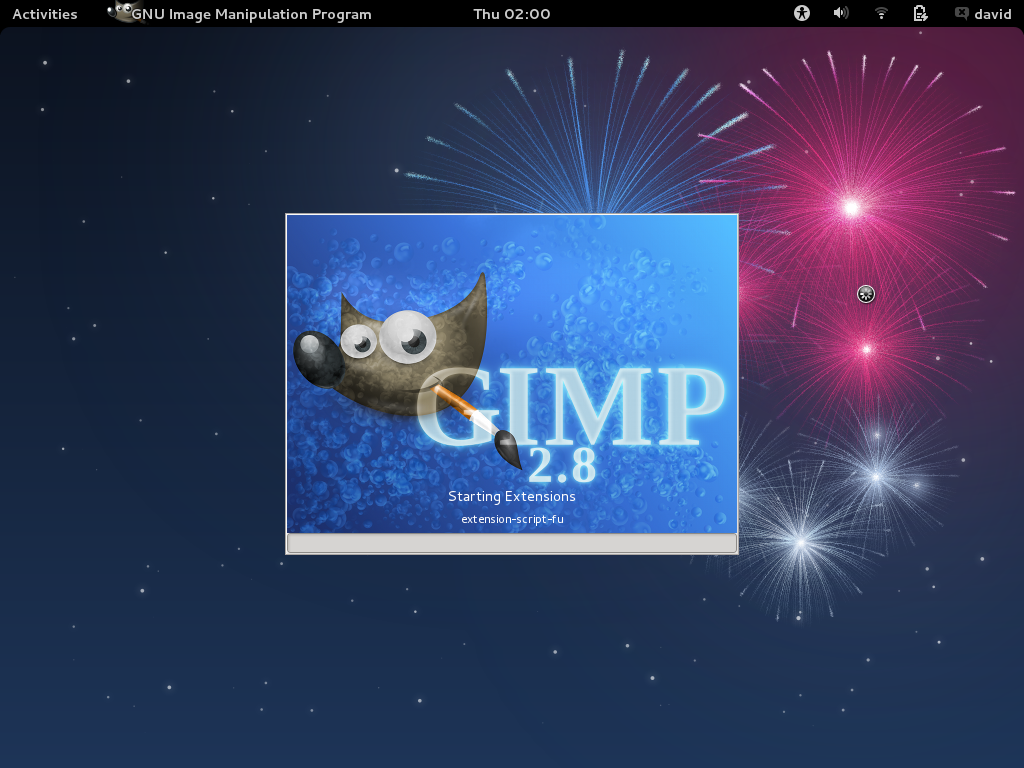Open the Activities overview

44,14
